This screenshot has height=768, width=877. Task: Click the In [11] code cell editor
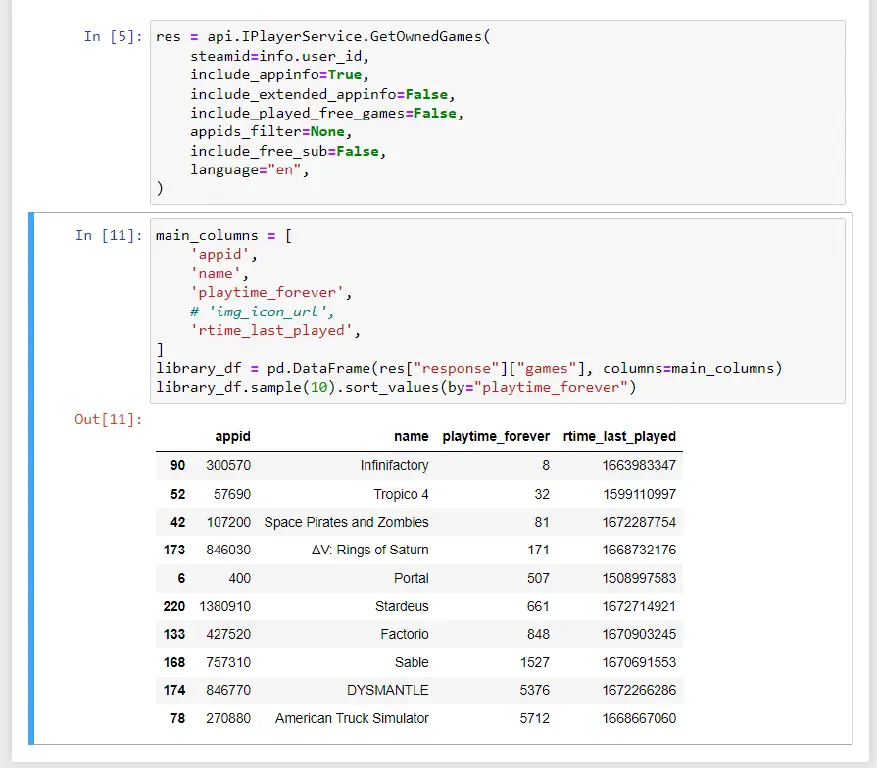(x=497, y=311)
